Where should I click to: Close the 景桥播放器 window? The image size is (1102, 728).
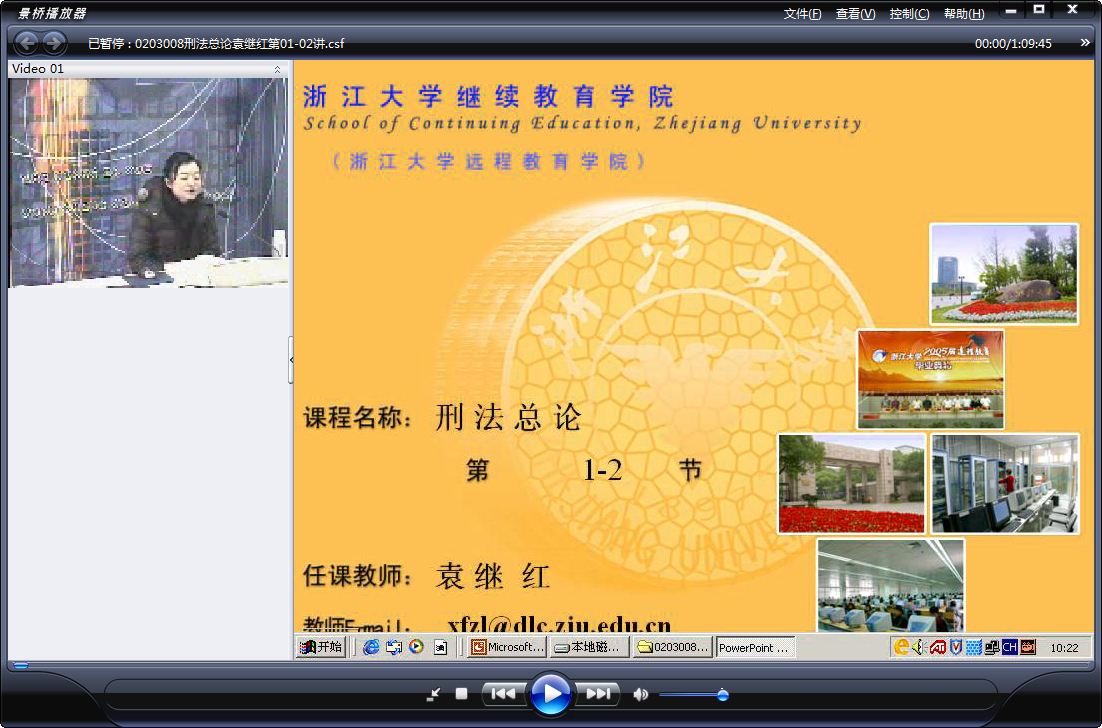pos(1072,10)
